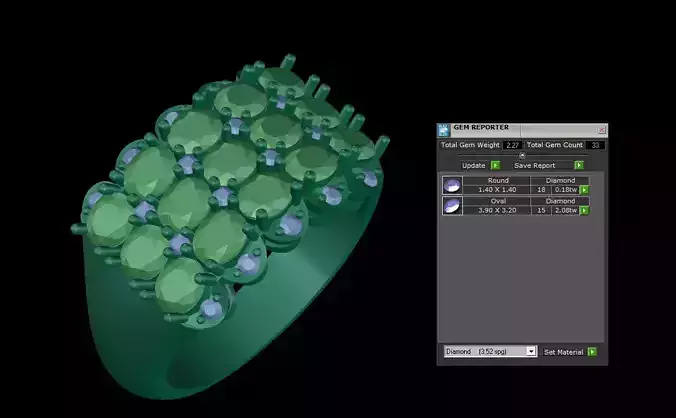Click the "2.08tw" weight cell
Image resolution: width=676 pixels, height=418 pixels.
click(x=566, y=210)
